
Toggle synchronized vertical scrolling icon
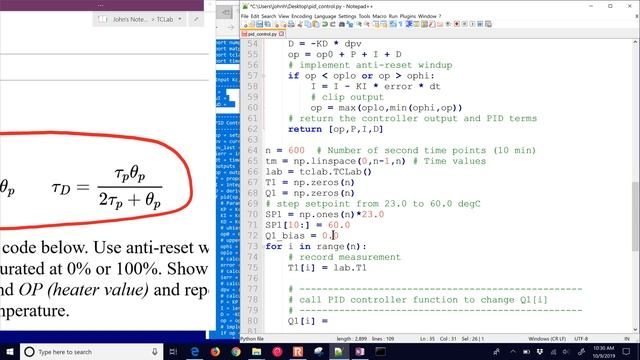pyautogui.click(x=376, y=24)
